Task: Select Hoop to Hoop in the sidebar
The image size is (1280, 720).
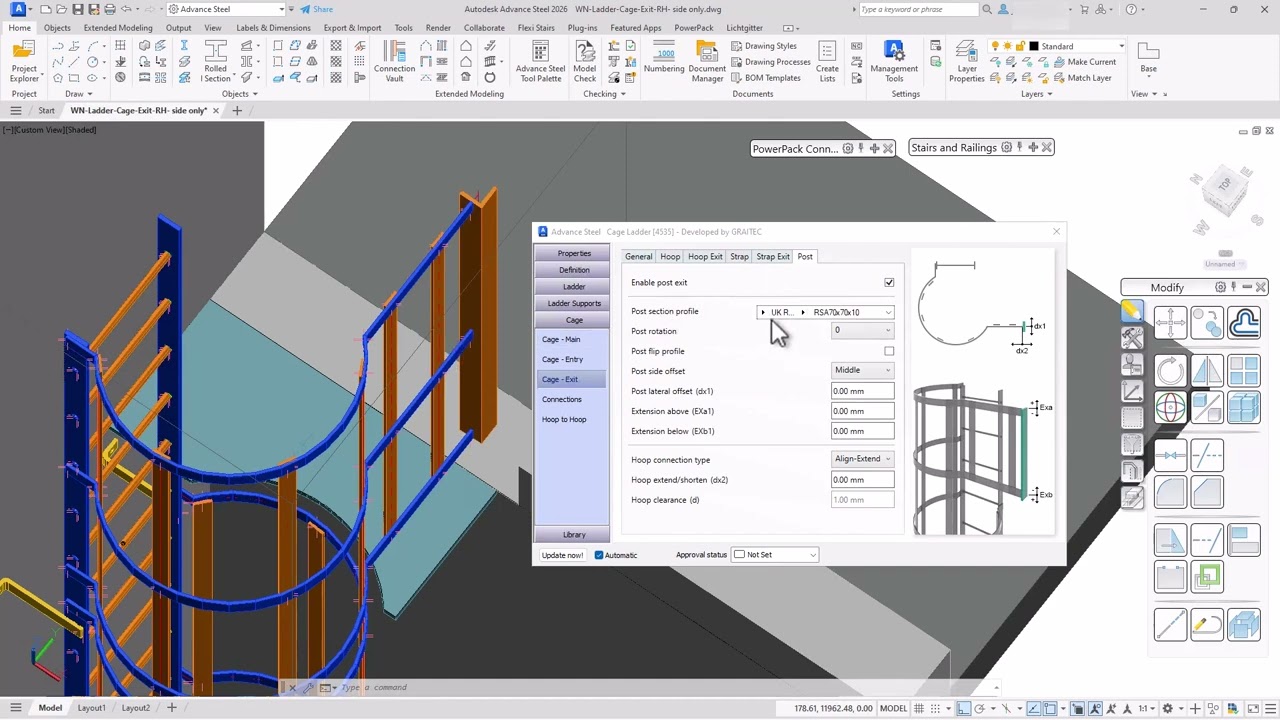Action: tap(564, 420)
